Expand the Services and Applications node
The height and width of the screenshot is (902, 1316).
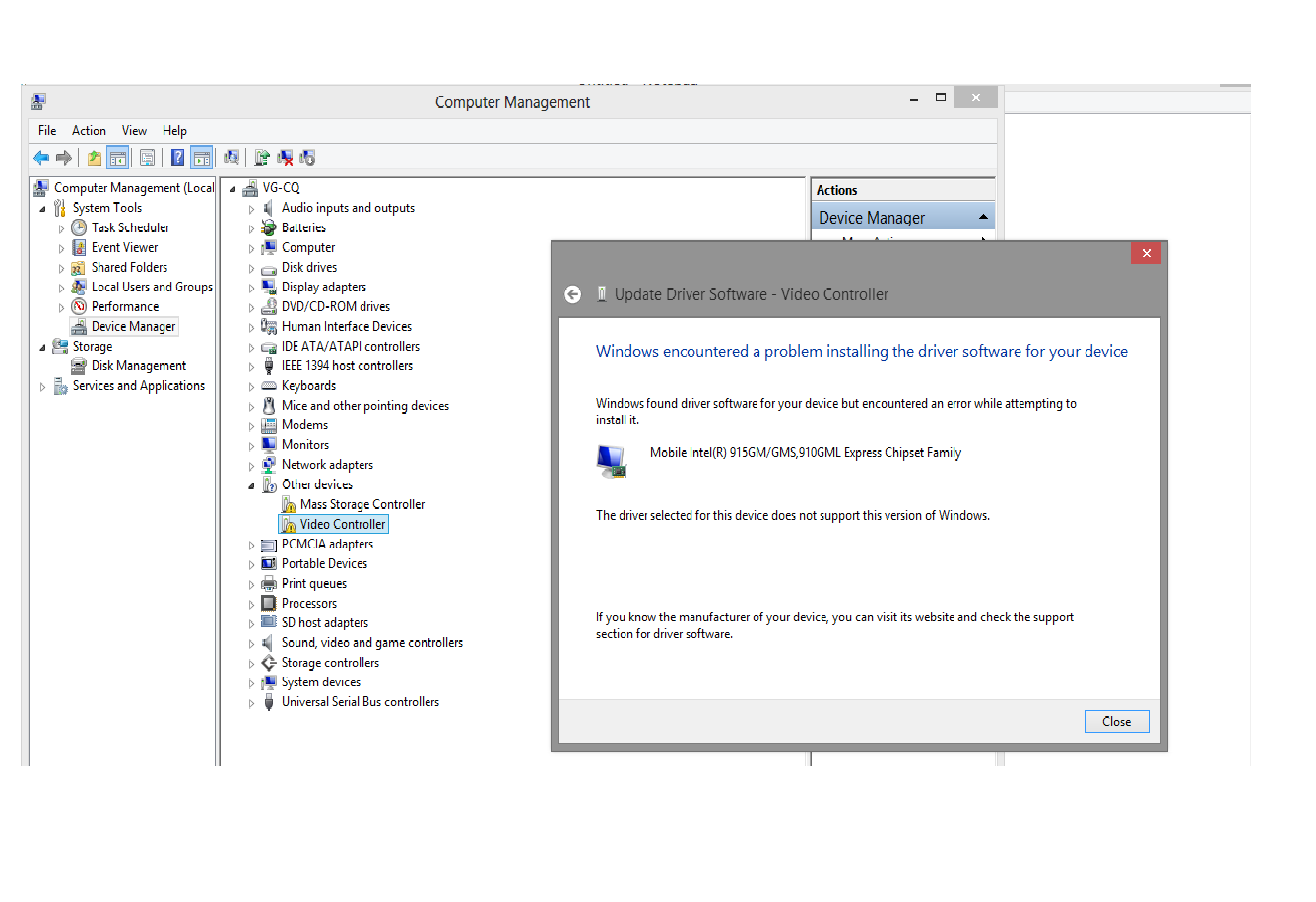click(x=42, y=387)
